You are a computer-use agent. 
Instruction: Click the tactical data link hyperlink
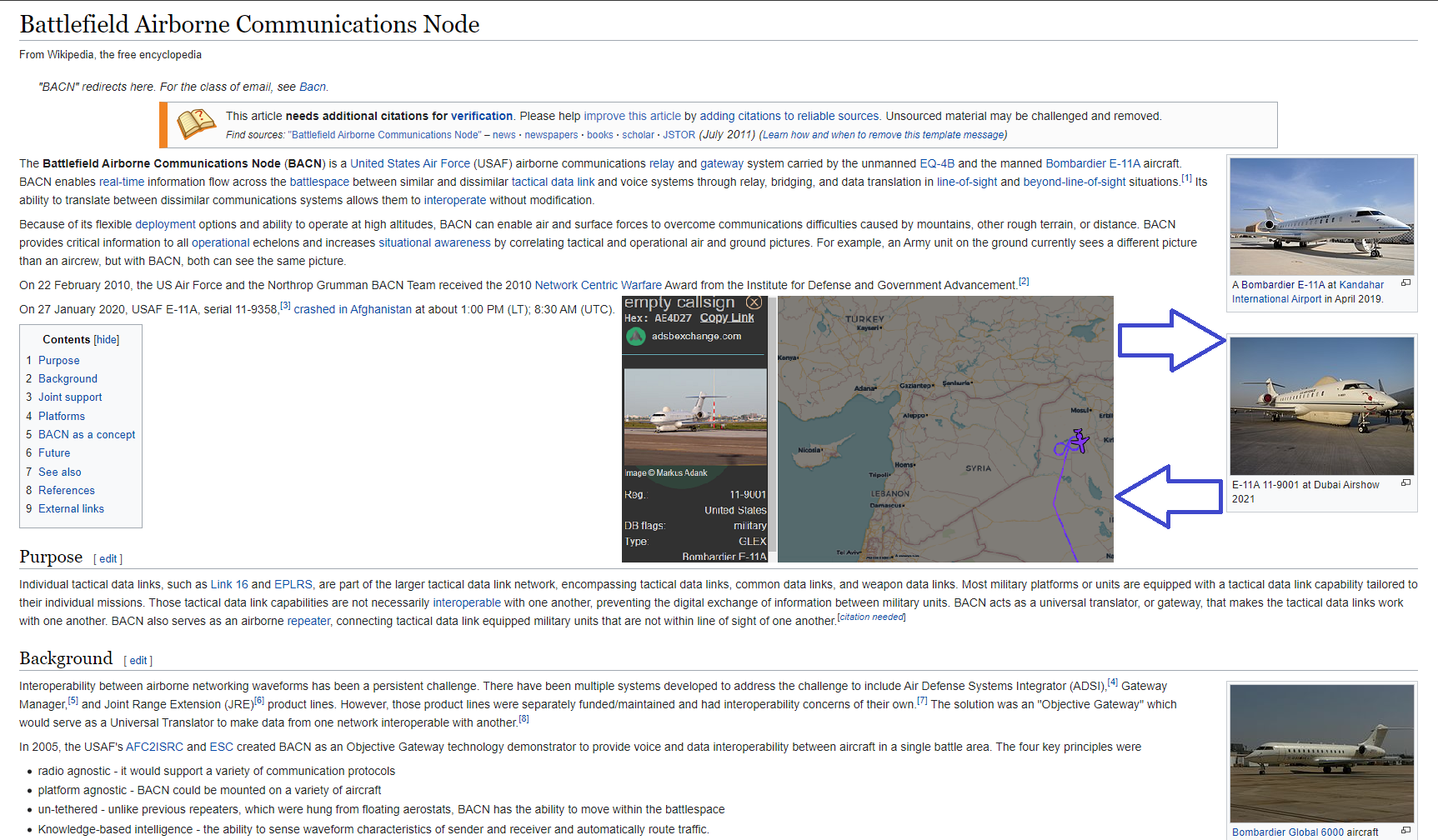(553, 182)
